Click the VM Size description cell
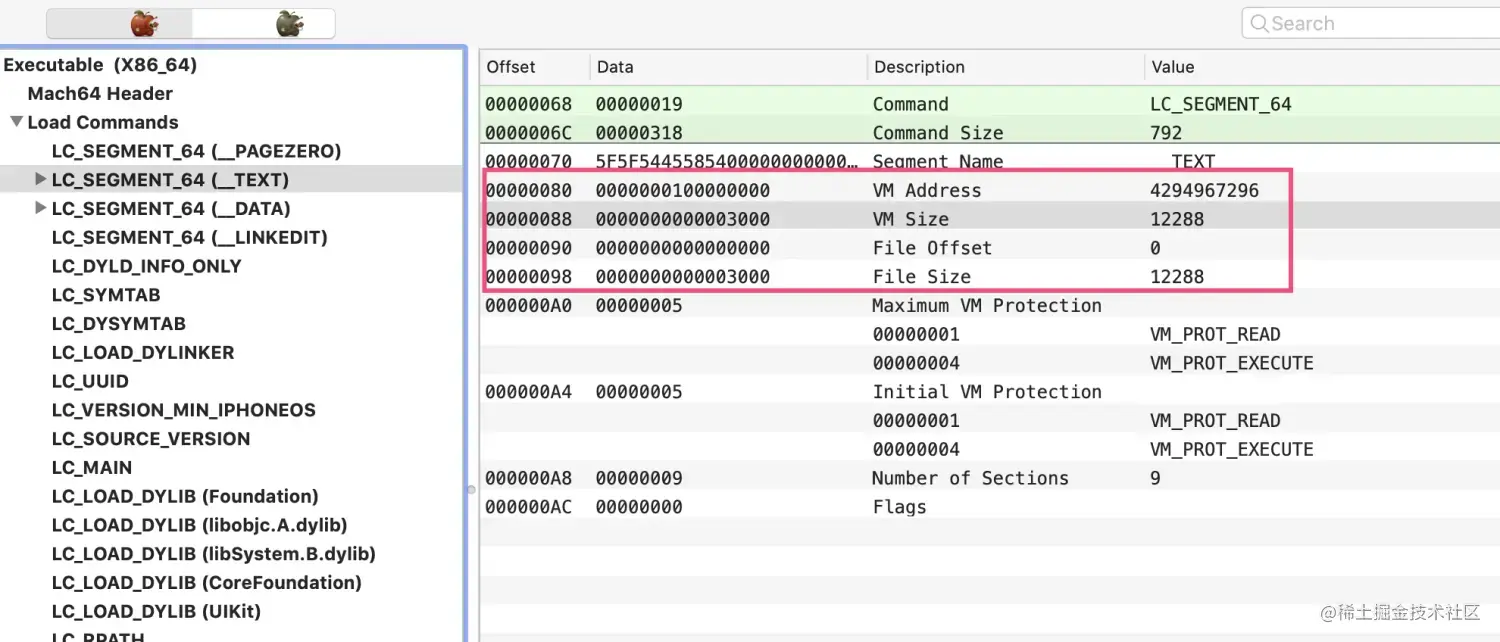This screenshot has height=642, width=1500. (x=911, y=219)
